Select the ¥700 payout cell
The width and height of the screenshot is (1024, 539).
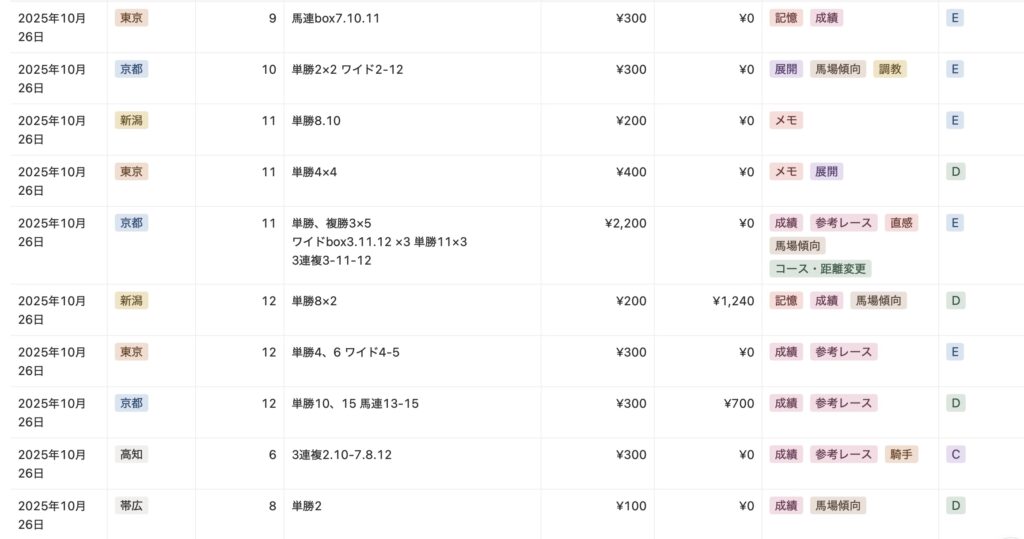[739, 403]
